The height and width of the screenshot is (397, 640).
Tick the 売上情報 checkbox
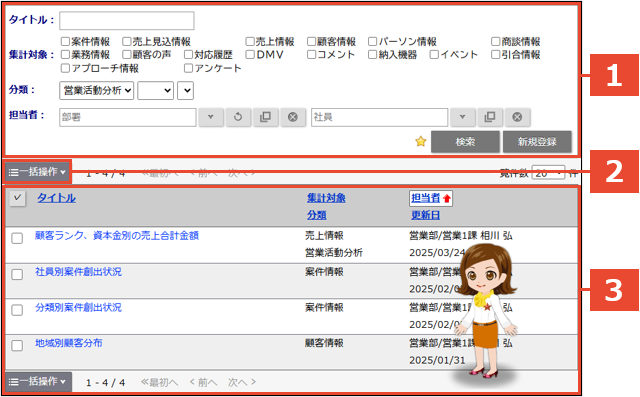pos(250,41)
